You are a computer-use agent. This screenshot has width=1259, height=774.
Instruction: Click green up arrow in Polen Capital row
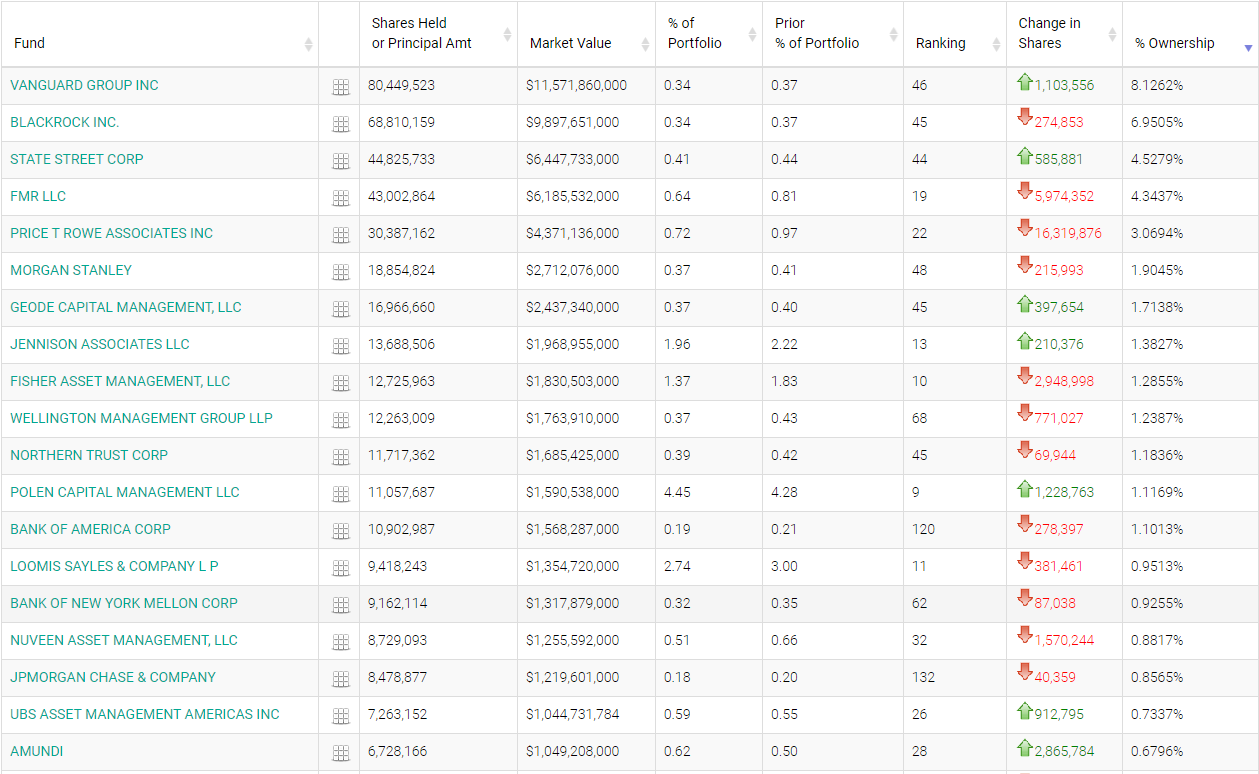click(1024, 489)
